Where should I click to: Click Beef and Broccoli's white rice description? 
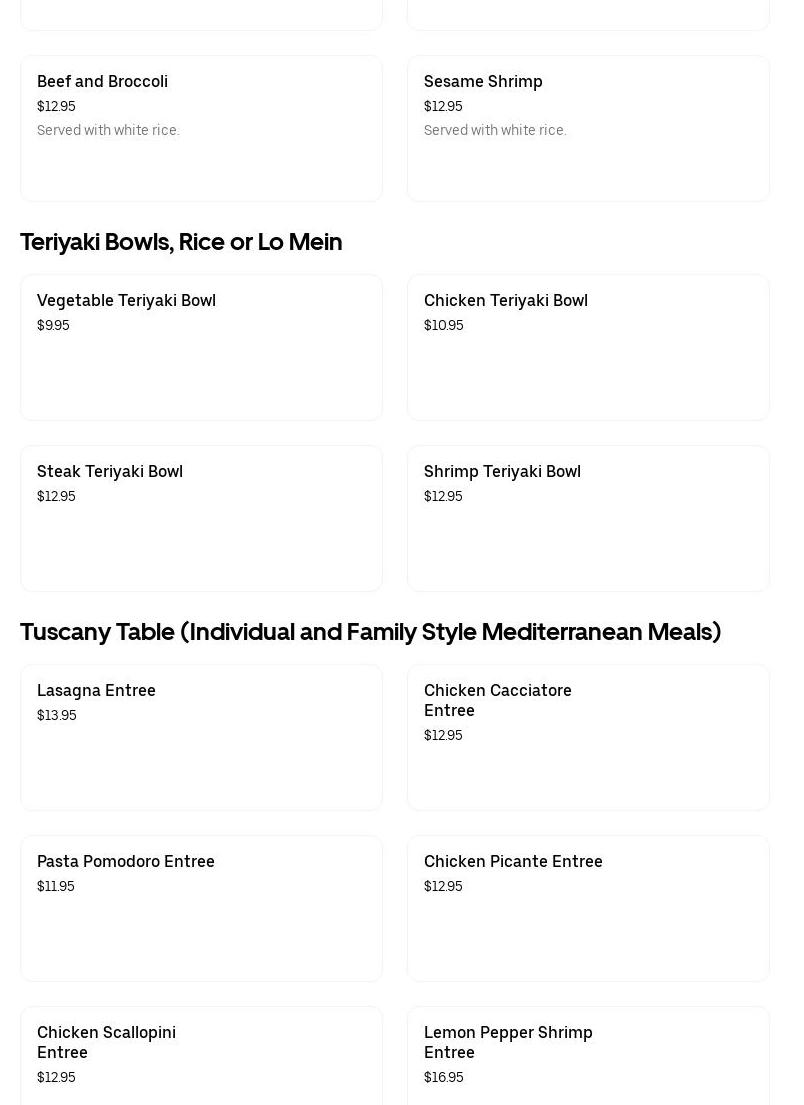click(108, 130)
